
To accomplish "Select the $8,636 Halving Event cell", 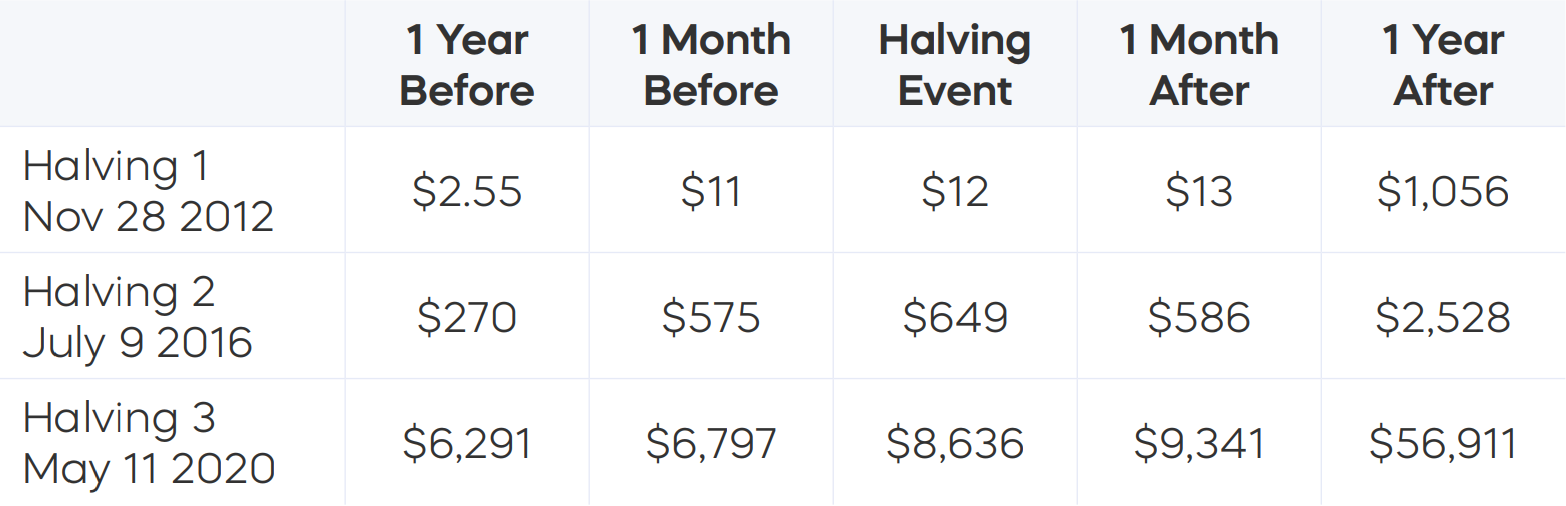I will 955,444.
